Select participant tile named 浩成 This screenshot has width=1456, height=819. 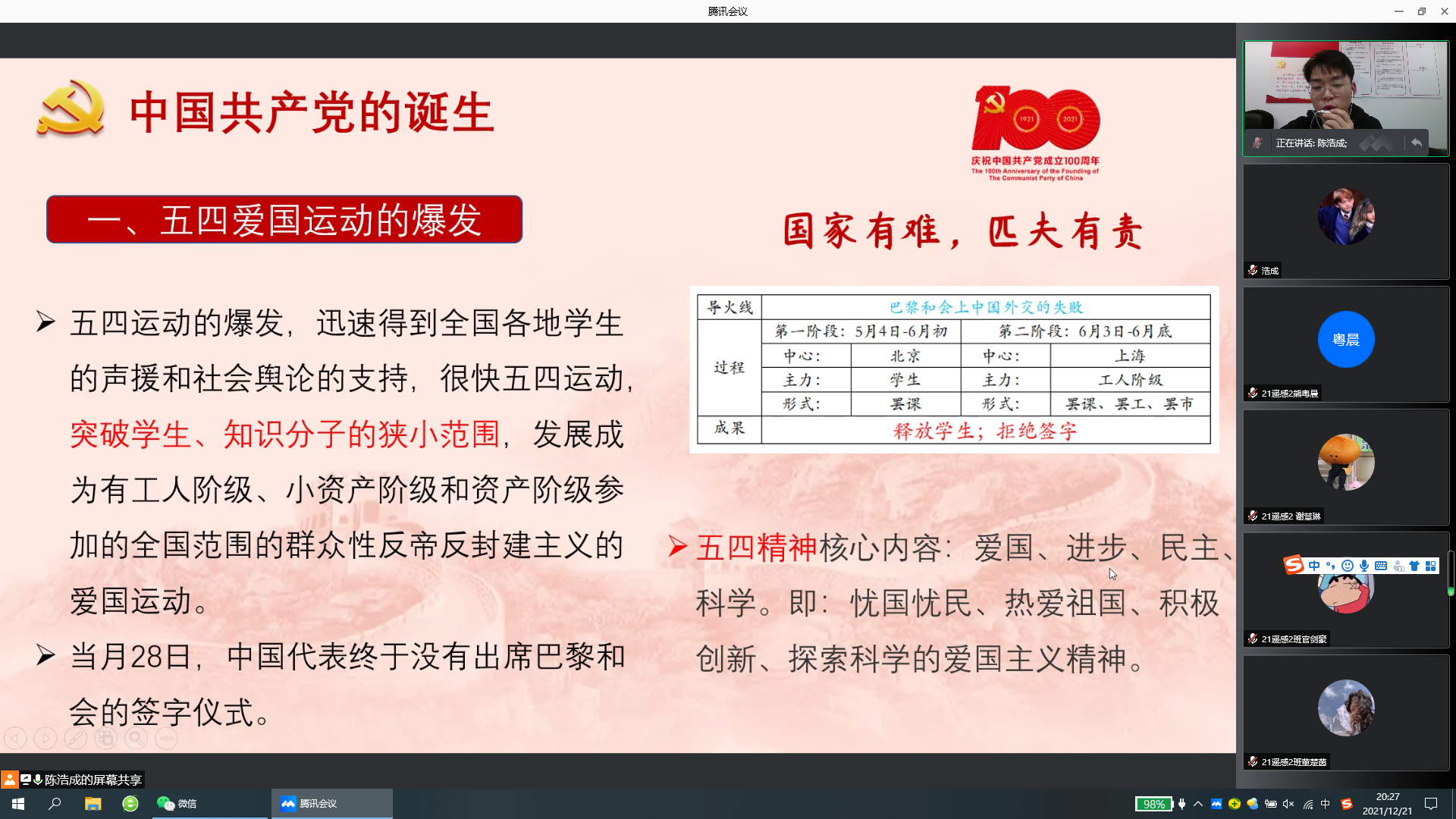1346,221
